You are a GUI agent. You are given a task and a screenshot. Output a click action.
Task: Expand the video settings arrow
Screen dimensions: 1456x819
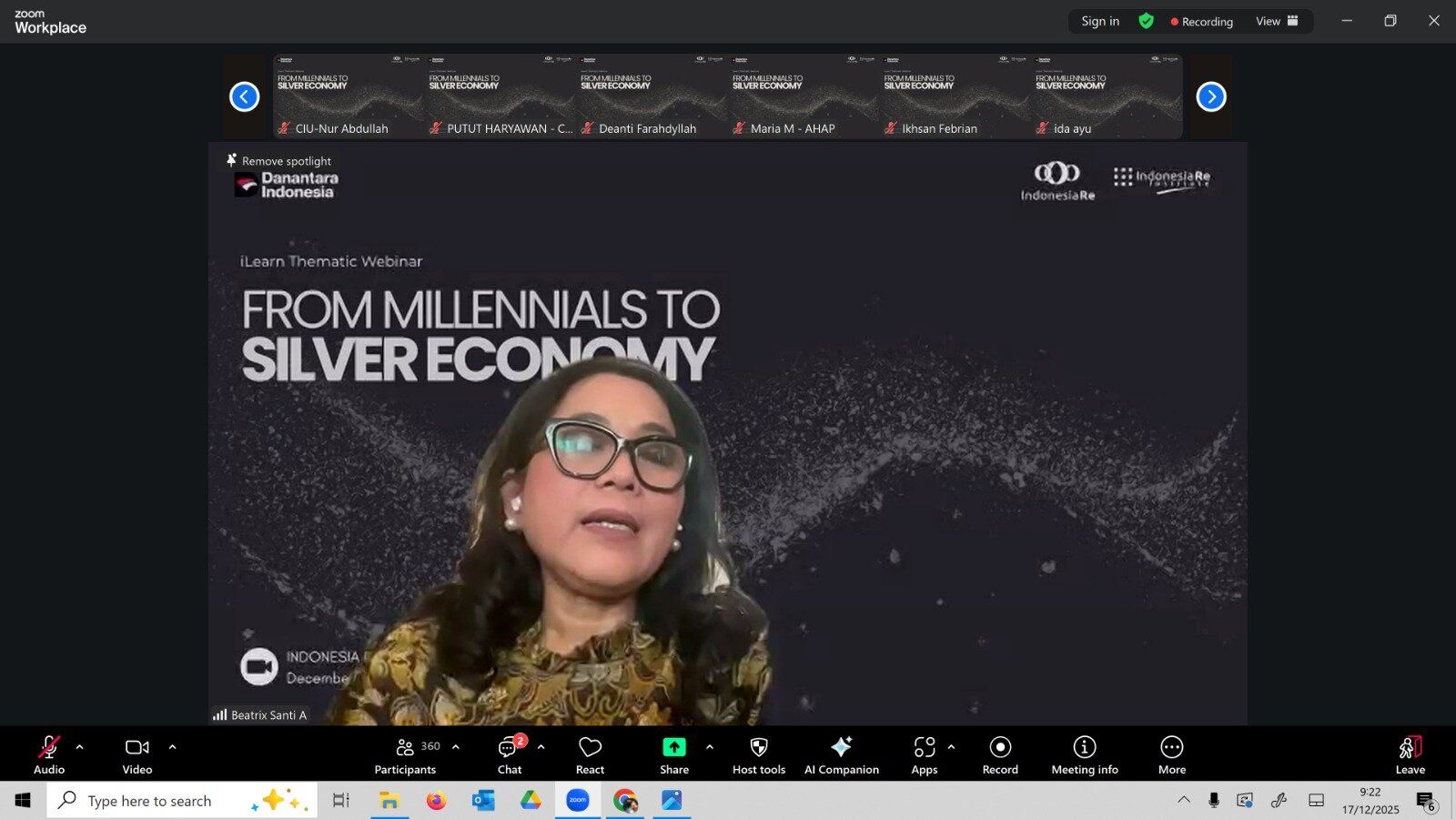(173, 747)
